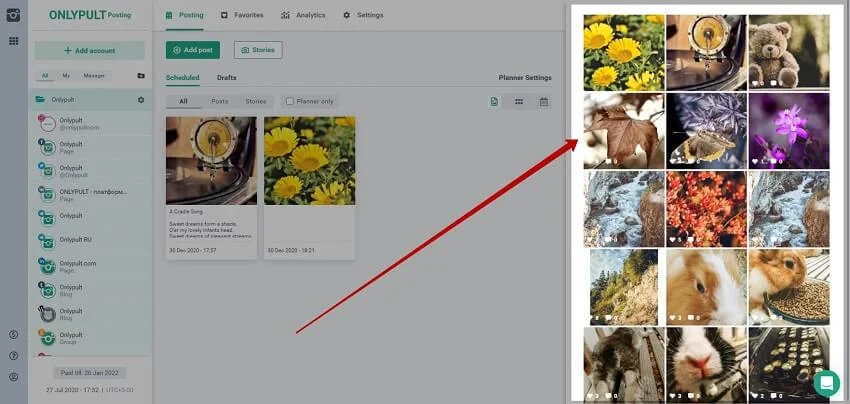Image resolution: width=850 pixels, height=404 pixels.
Task: Open the Analytics tab
Action: pyautogui.click(x=303, y=15)
